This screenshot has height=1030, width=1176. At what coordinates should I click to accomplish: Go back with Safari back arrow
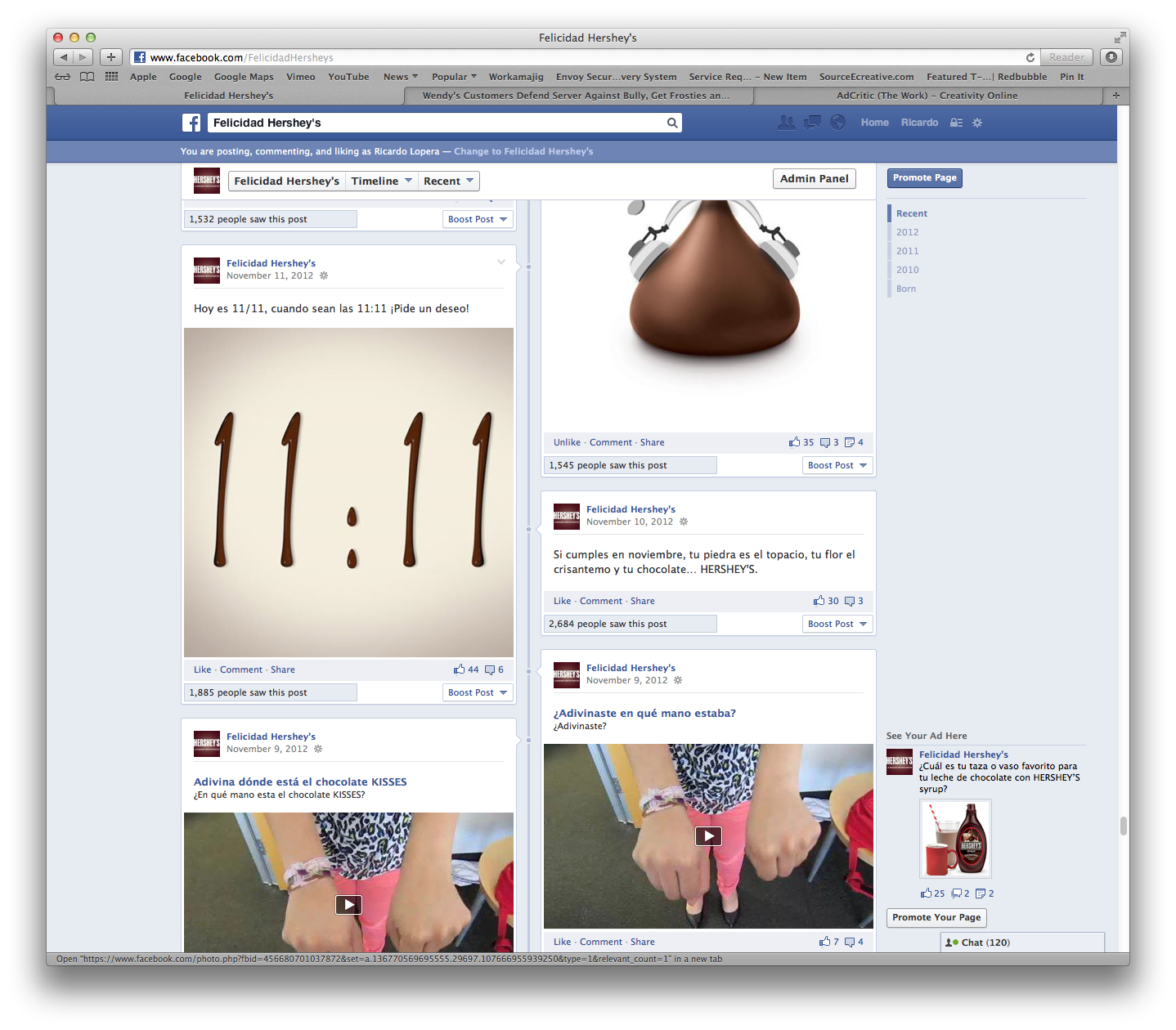tap(64, 57)
